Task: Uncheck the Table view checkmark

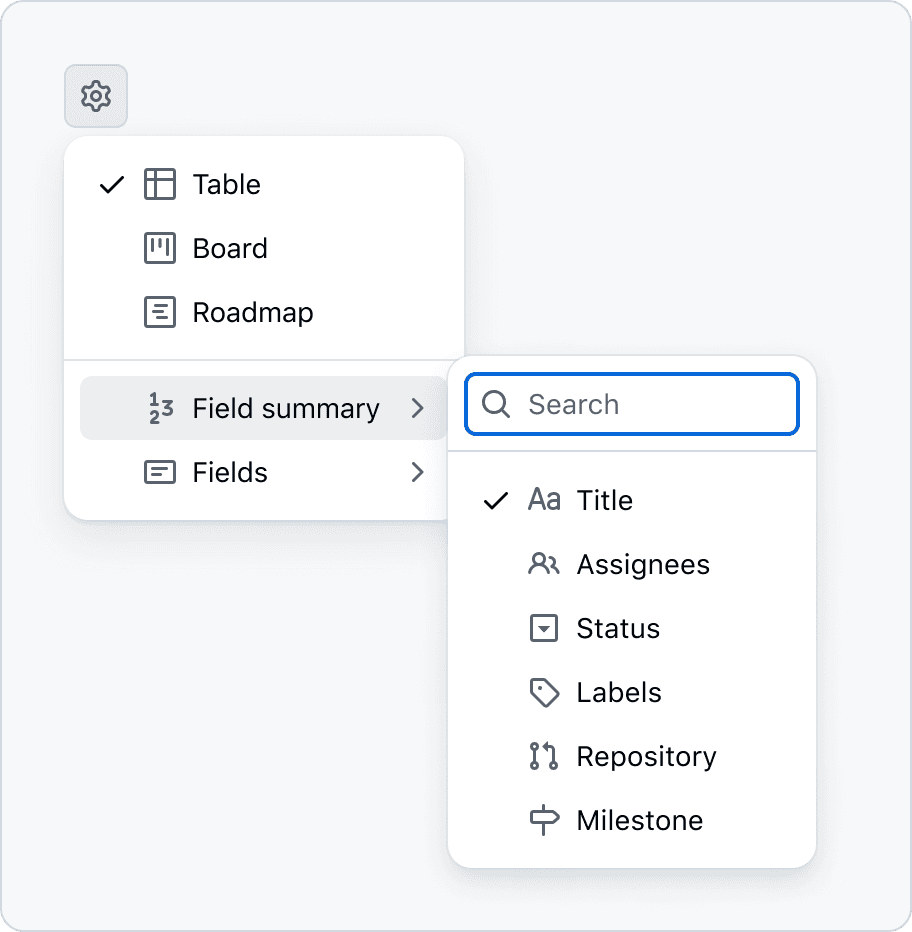Action: click(x=112, y=184)
